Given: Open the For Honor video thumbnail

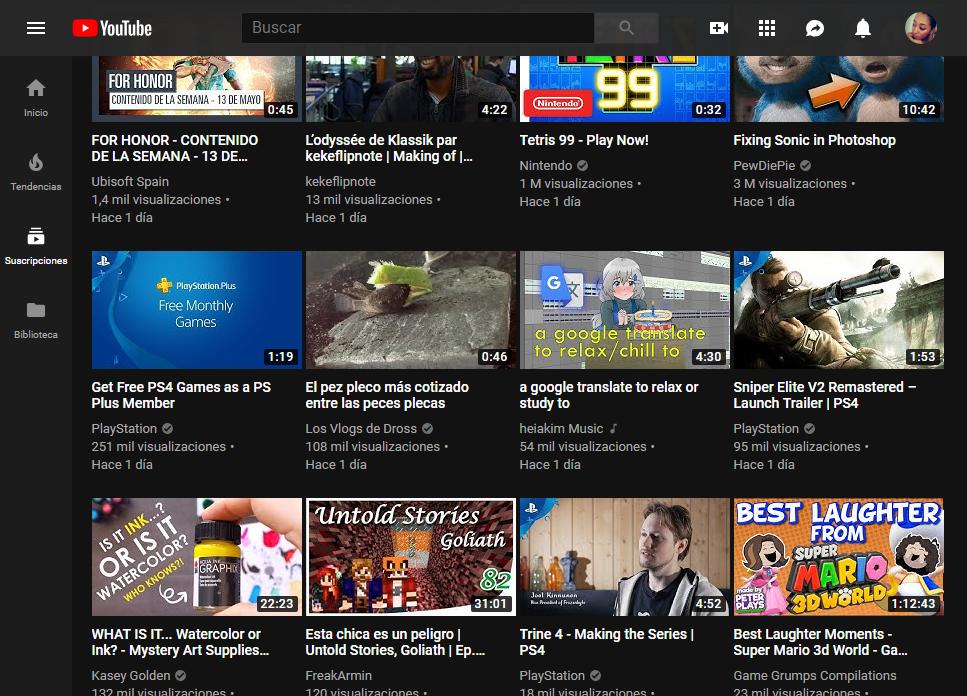Looking at the screenshot, I should (x=197, y=88).
